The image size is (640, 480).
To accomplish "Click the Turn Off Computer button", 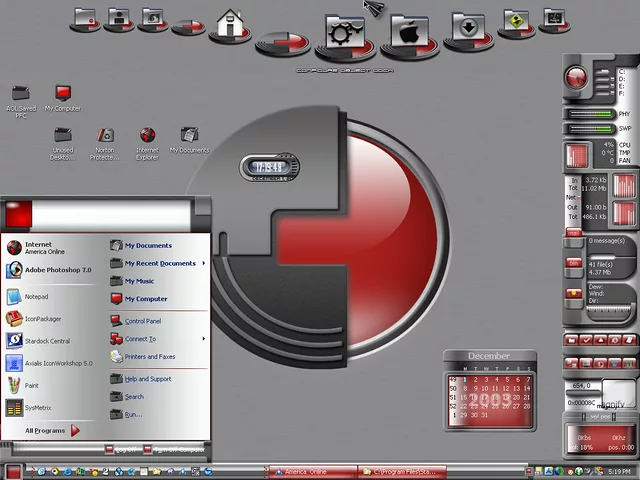I will [174, 449].
